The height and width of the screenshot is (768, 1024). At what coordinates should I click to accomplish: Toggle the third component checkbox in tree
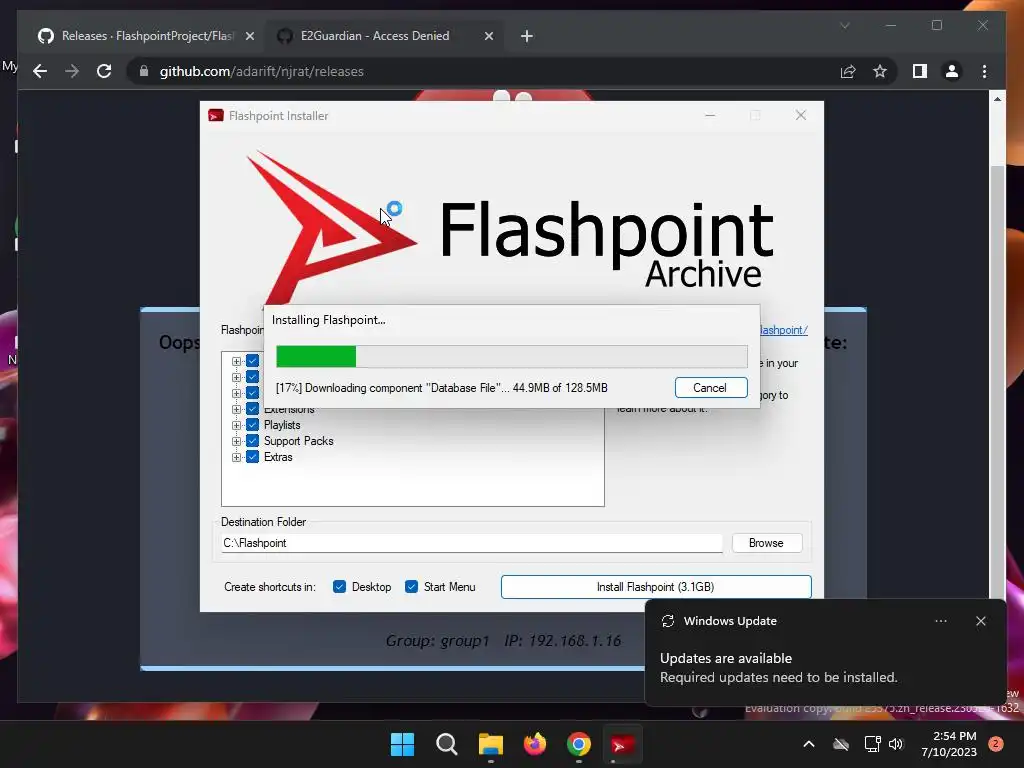(253, 393)
